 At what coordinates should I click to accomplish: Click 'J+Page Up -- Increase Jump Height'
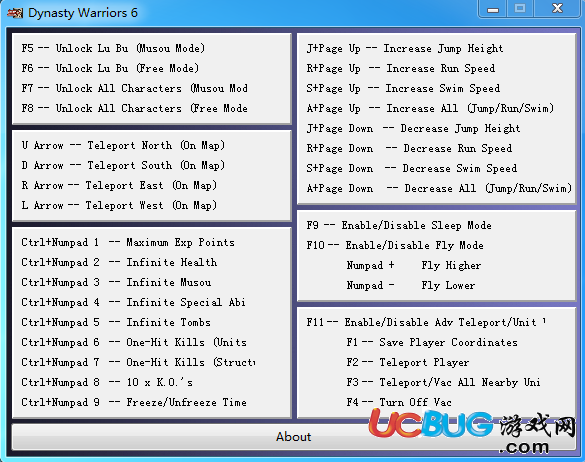[405, 49]
